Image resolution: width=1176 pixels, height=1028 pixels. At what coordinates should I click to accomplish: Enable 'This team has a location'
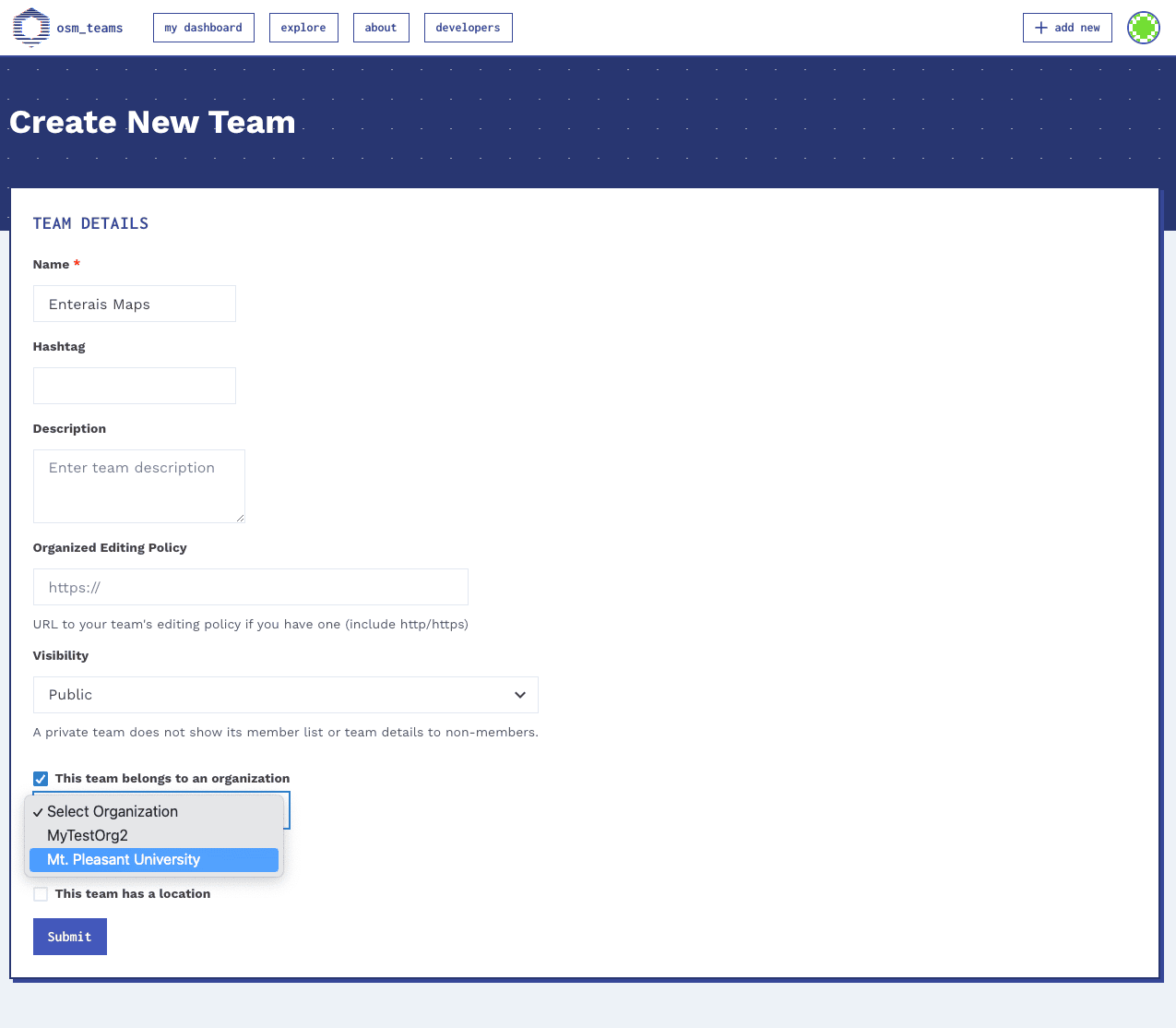[x=40, y=893]
